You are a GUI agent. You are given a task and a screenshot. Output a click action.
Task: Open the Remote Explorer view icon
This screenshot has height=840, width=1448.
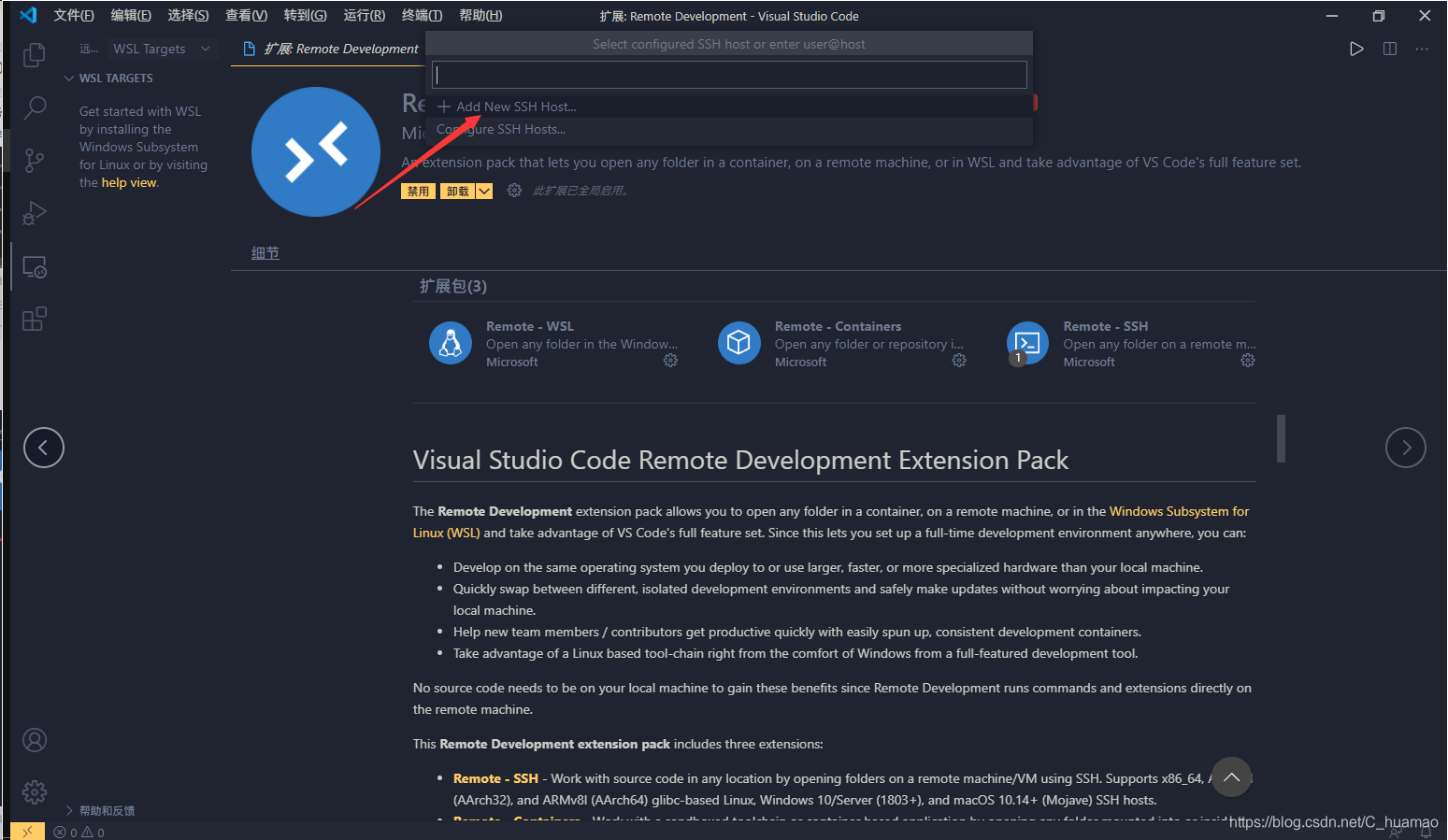pyautogui.click(x=35, y=267)
